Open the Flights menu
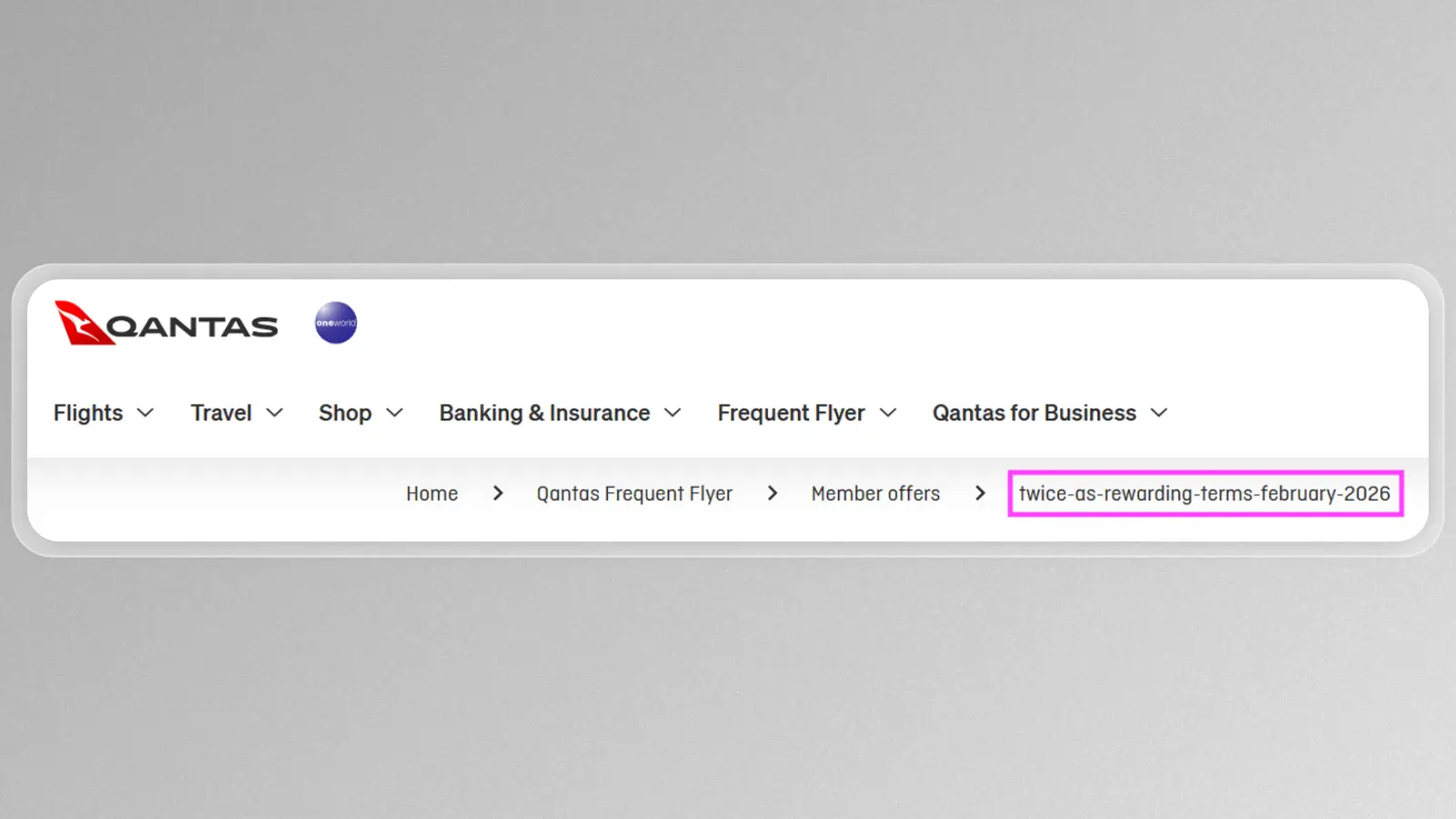 tap(88, 413)
